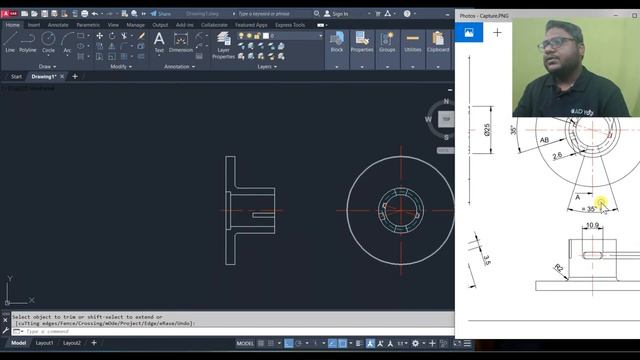This screenshot has height=360, width=640.
Task: Click the Erase tool pencil icon
Action: pyautogui.click(x=141, y=36)
